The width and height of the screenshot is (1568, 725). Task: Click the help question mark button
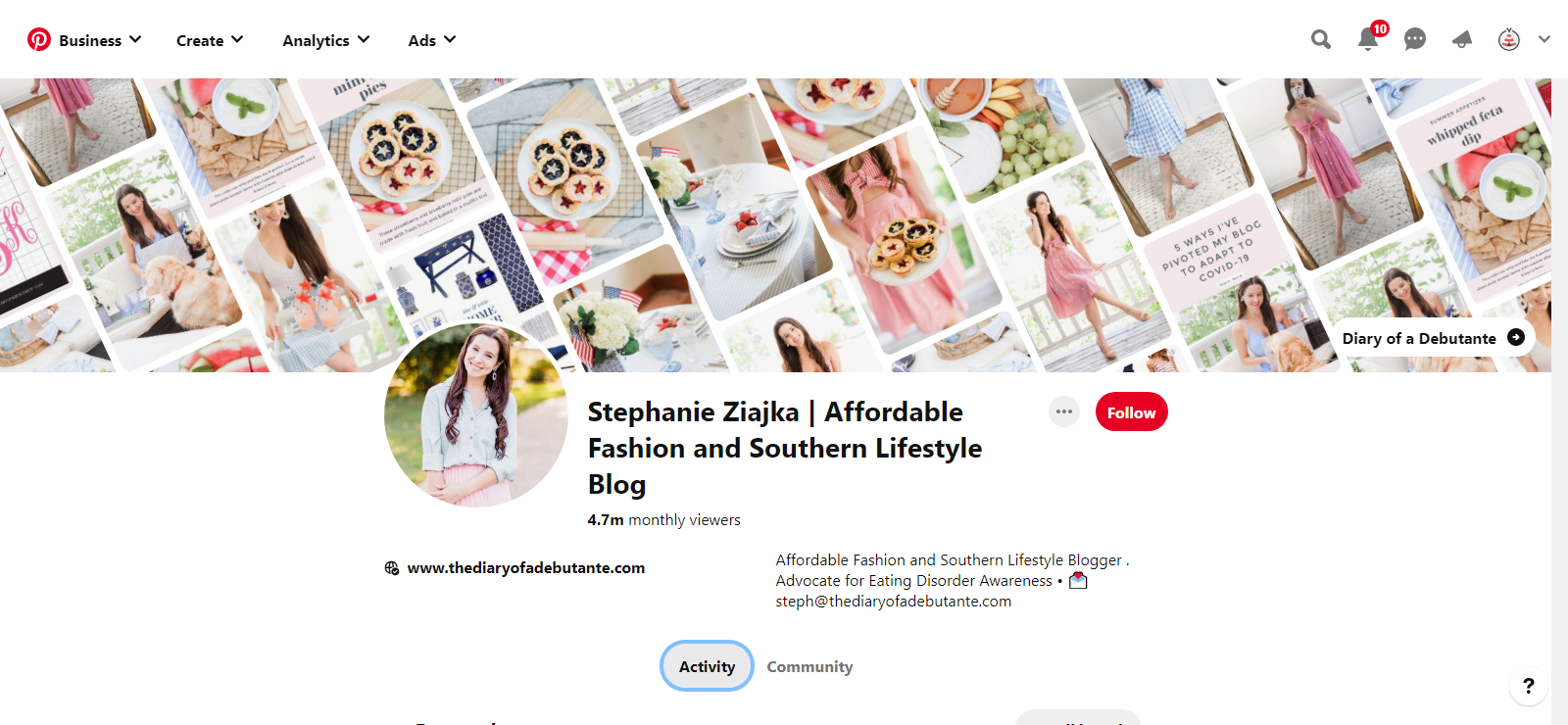(x=1528, y=686)
